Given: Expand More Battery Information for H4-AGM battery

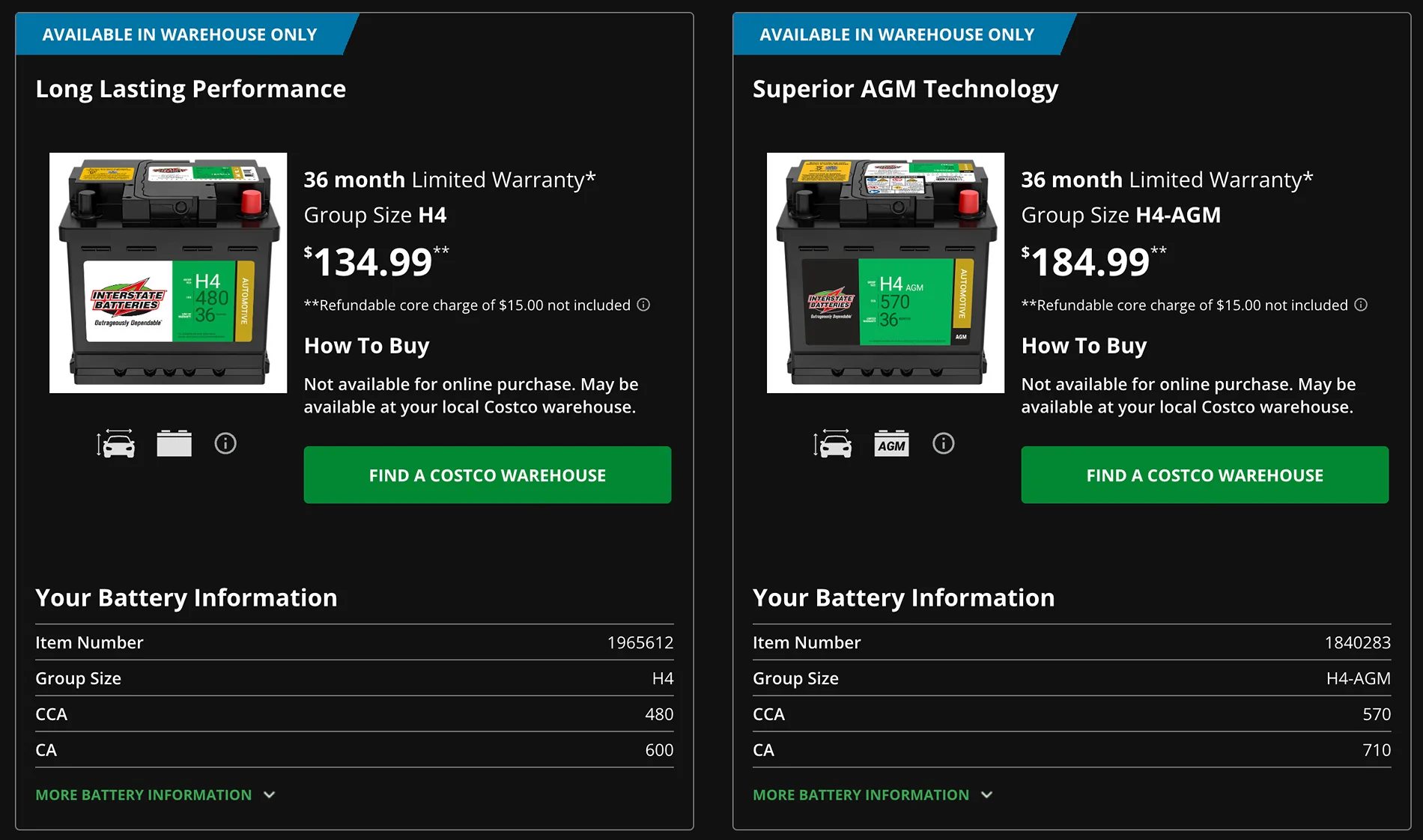Looking at the screenshot, I should (861, 795).
